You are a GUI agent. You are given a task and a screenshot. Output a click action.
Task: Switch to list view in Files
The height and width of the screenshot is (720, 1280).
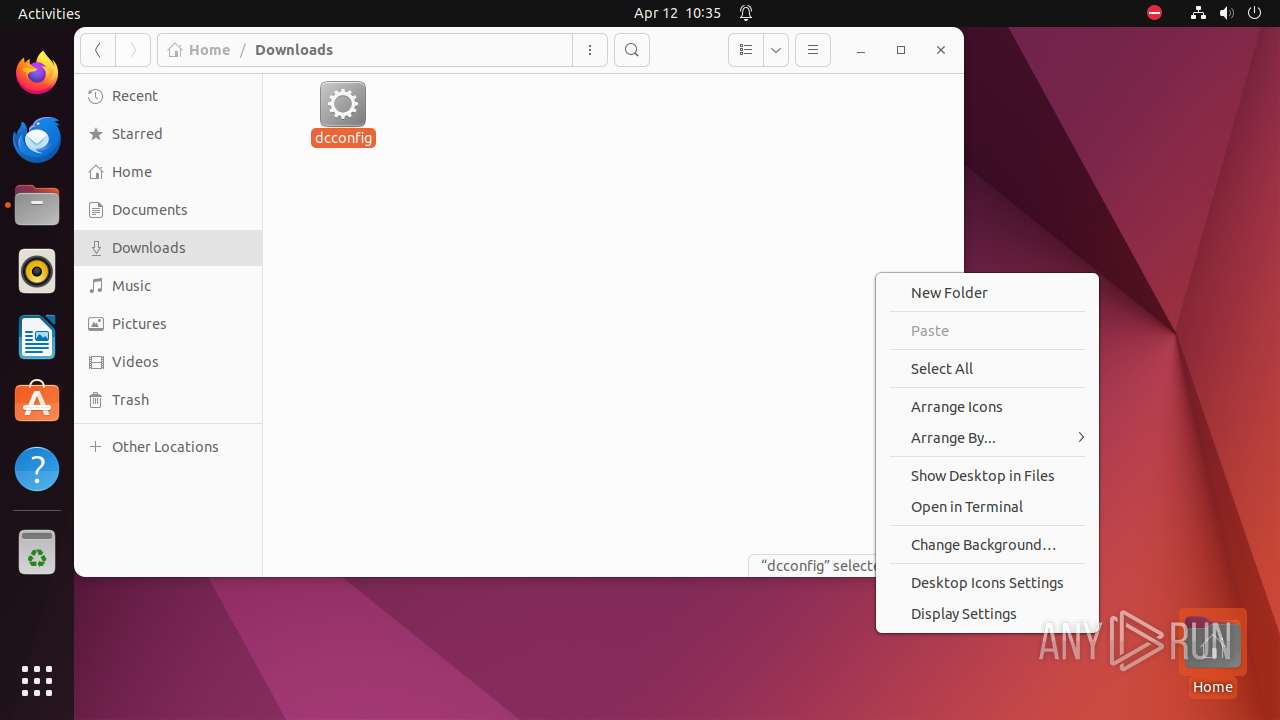pos(745,50)
